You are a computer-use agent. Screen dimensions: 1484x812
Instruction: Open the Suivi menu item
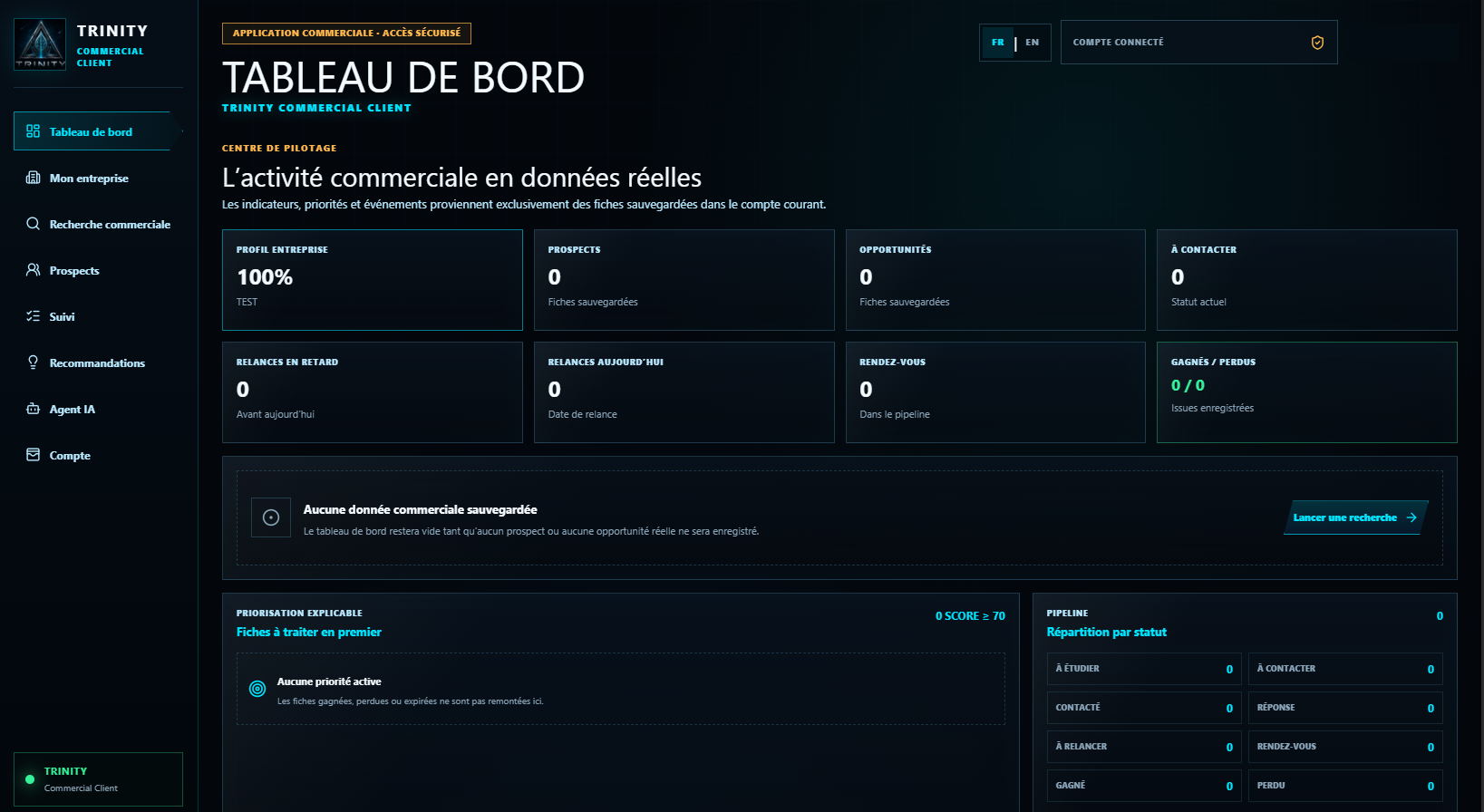98,316
